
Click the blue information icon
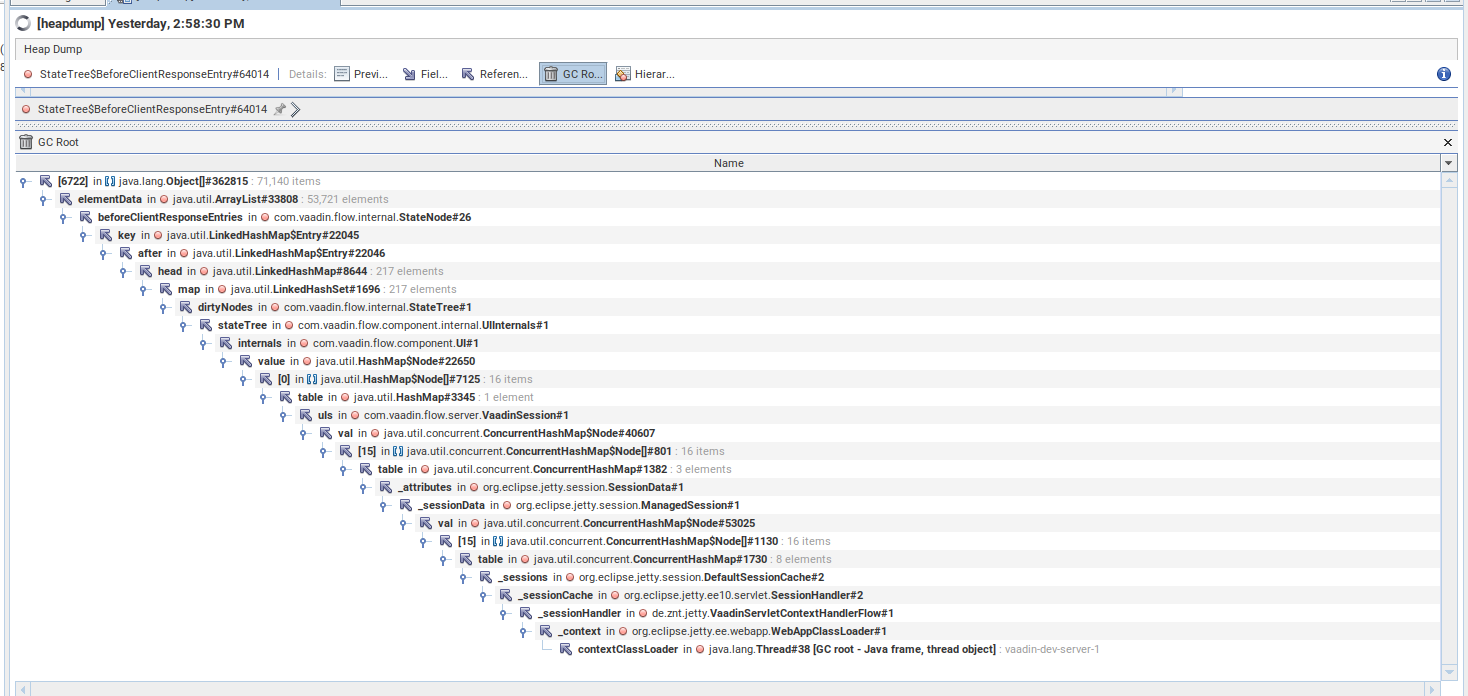[1443, 74]
